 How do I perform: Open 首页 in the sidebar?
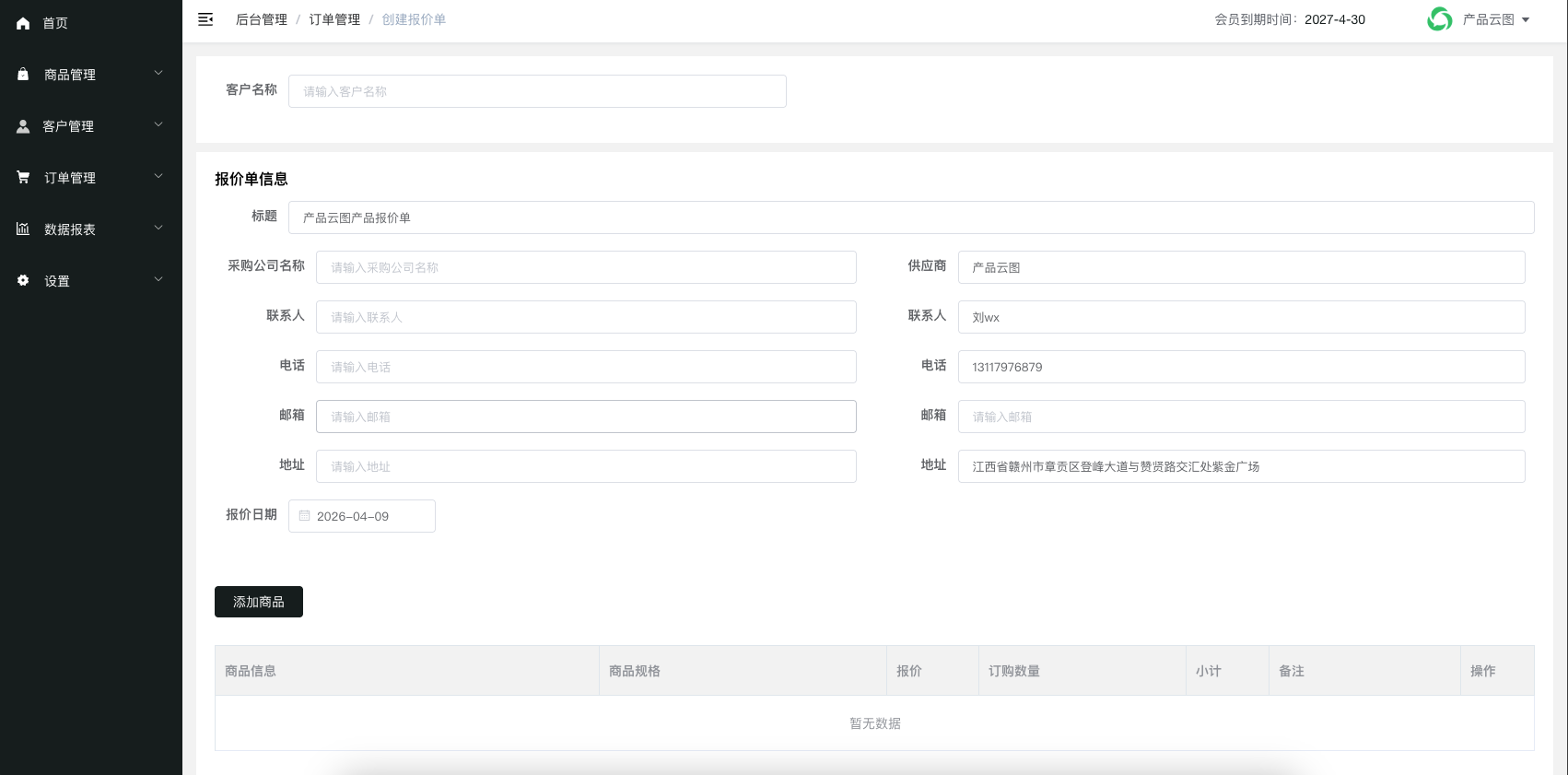tap(91, 23)
